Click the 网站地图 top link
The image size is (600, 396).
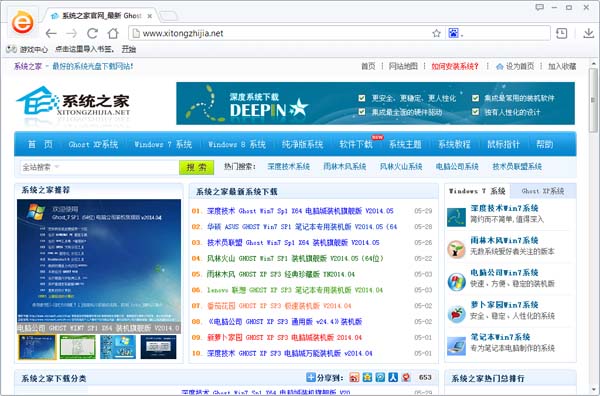pyautogui.click(x=403, y=67)
